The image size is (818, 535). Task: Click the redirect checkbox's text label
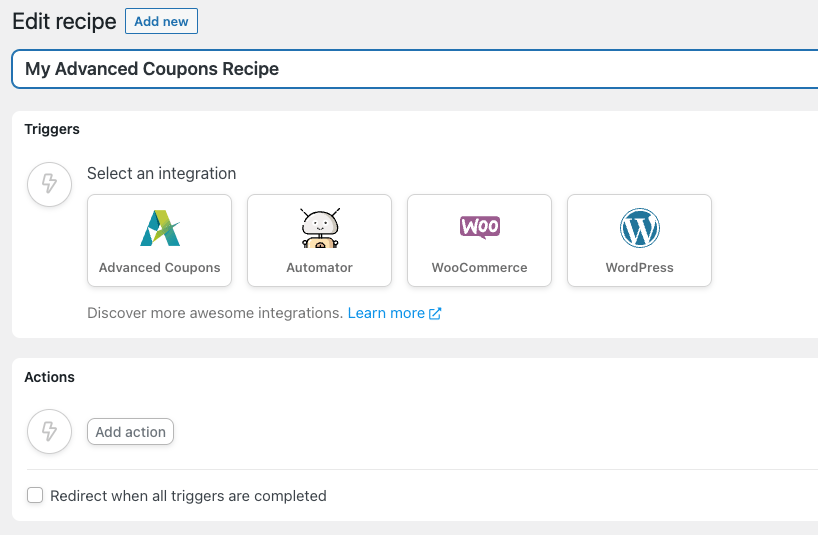tap(188, 496)
